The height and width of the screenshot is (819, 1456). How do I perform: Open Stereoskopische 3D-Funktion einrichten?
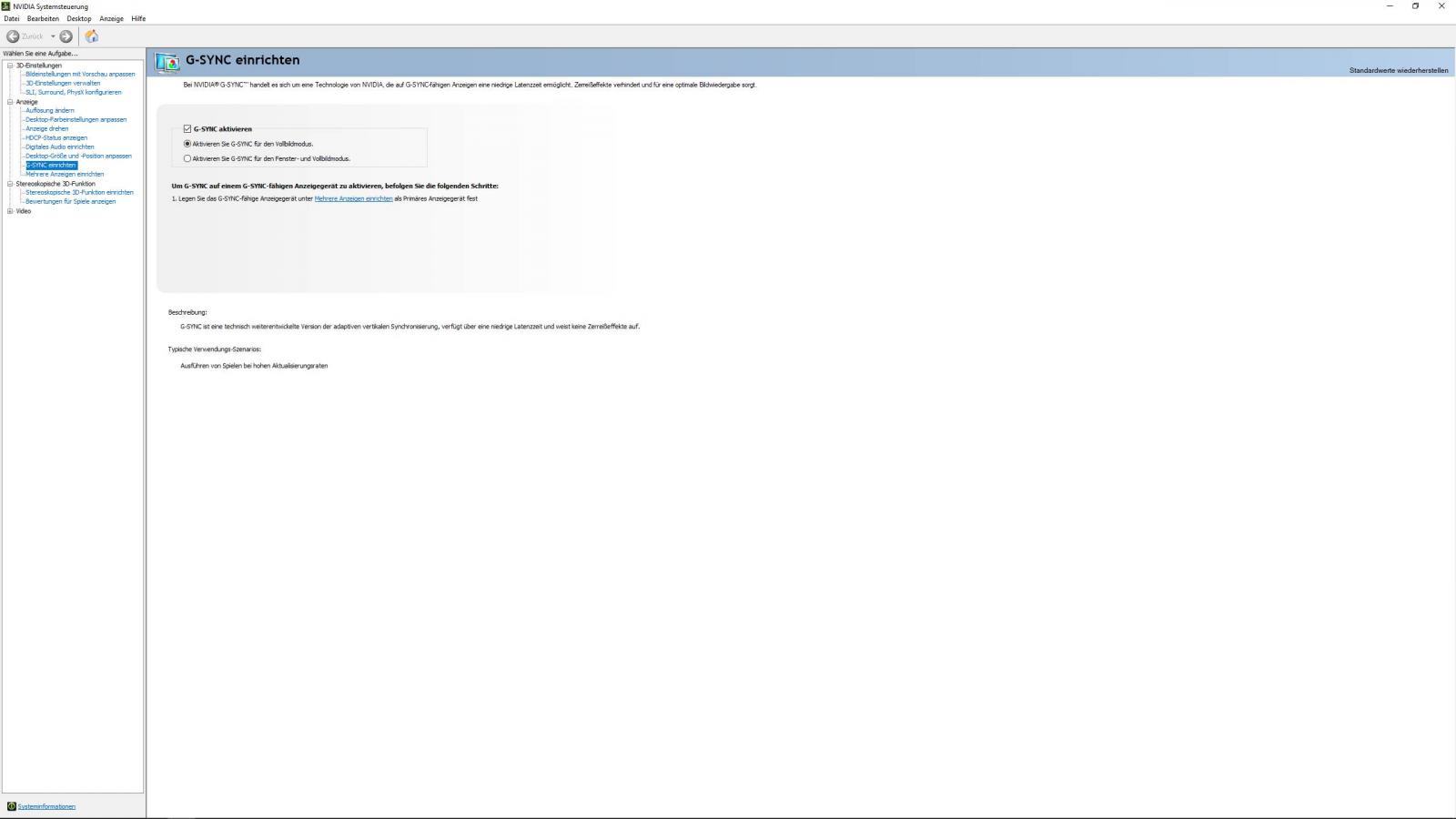[79, 193]
